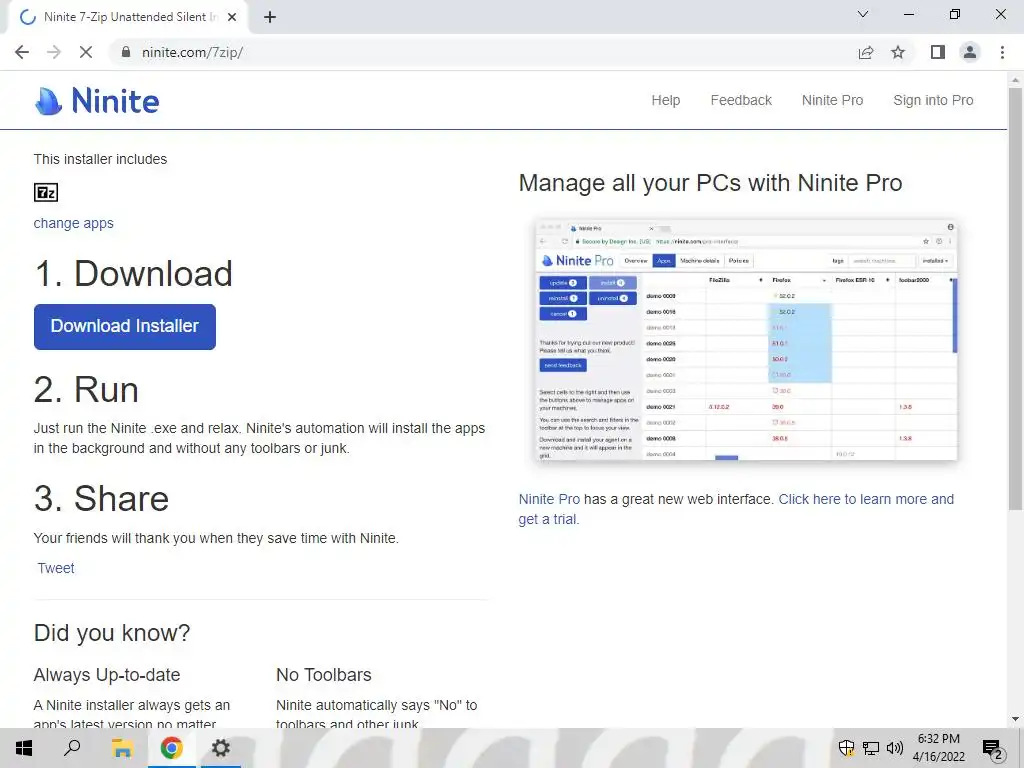Click the '3. Share' heading
1024x768 pixels.
pyautogui.click(x=101, y=499)
